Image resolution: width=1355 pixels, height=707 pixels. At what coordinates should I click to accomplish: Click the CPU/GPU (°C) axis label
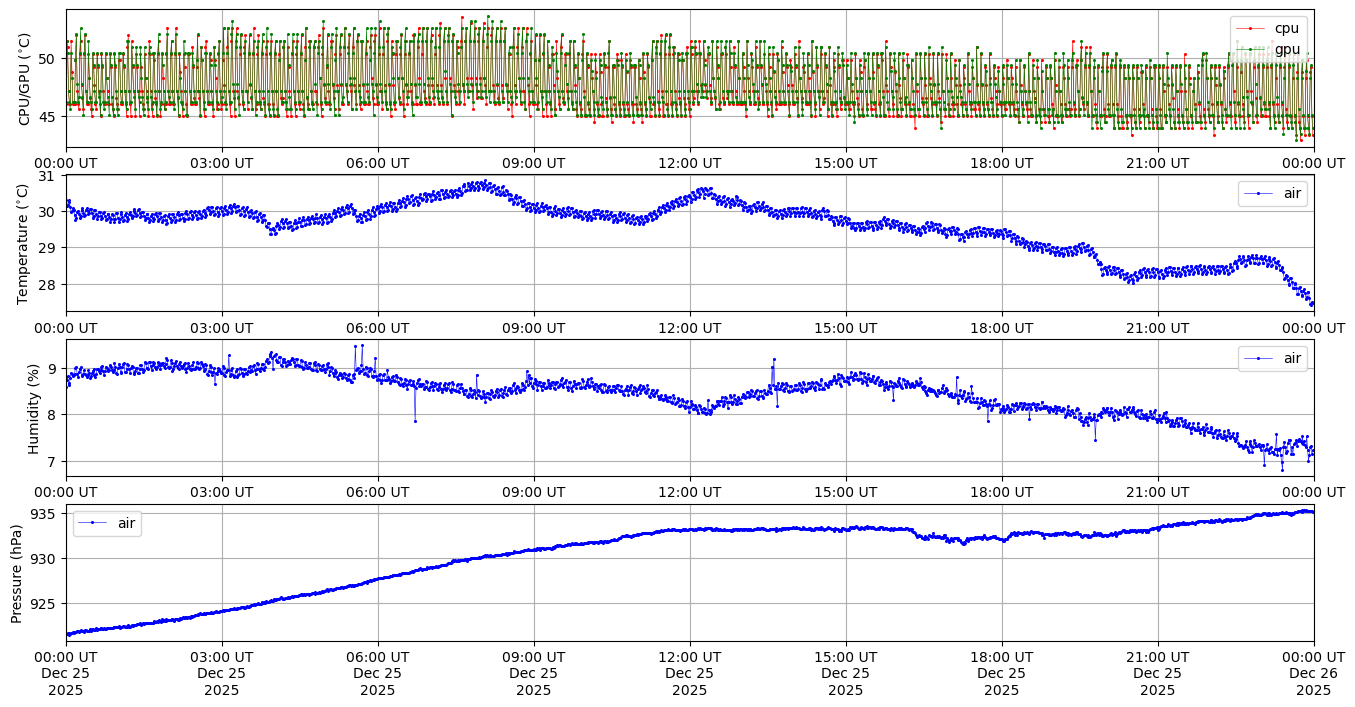pyautogui.click(x=25, y=79)
